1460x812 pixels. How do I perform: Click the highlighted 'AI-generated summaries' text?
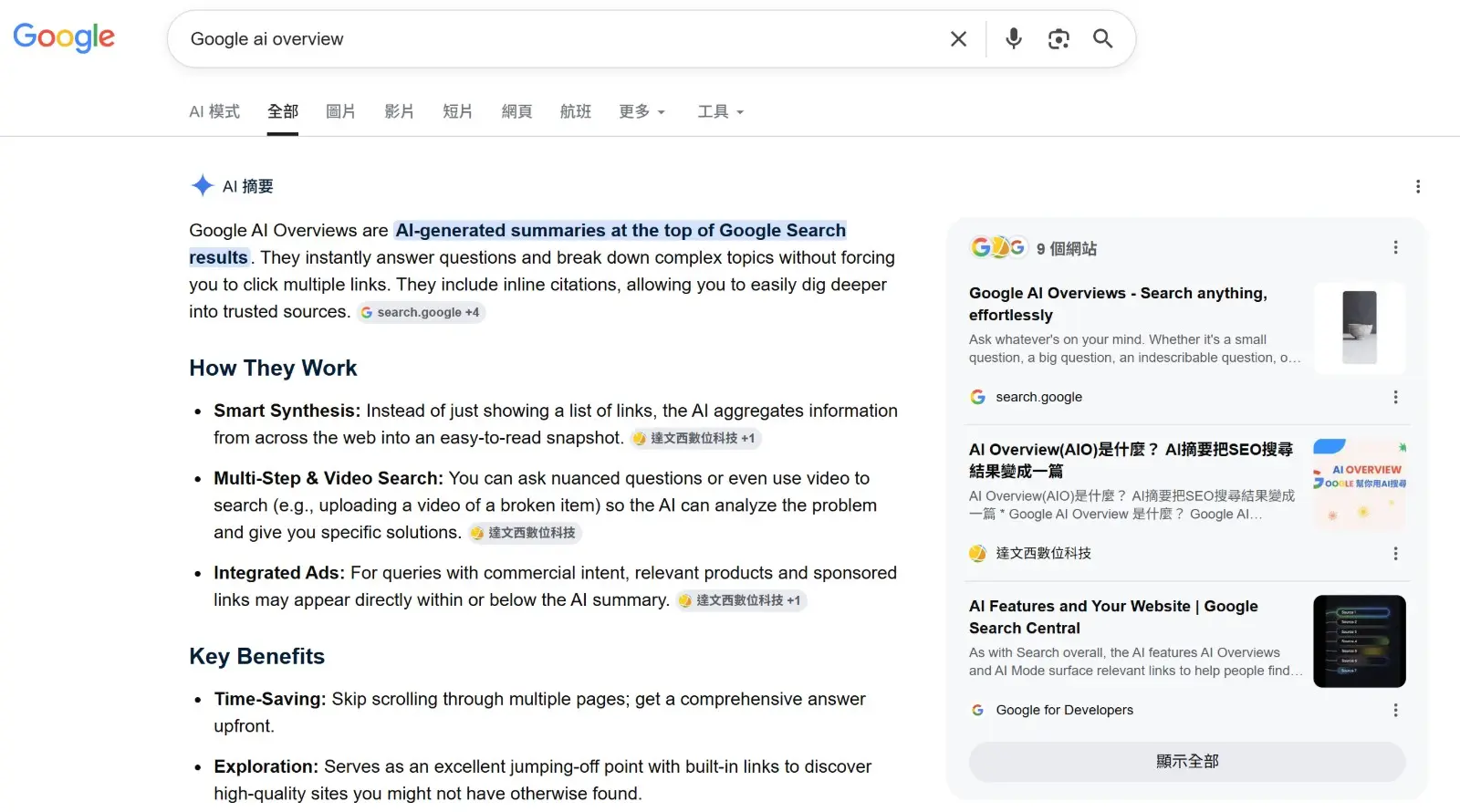[x=620, y=231]
